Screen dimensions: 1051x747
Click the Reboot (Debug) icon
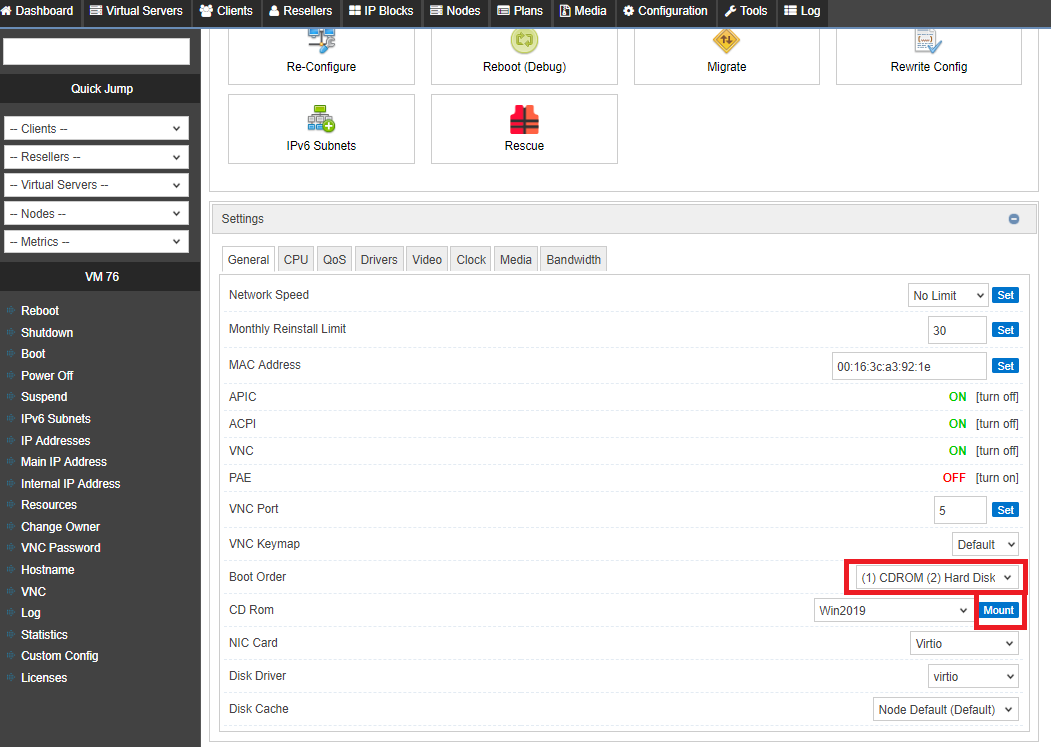[524, 41]
